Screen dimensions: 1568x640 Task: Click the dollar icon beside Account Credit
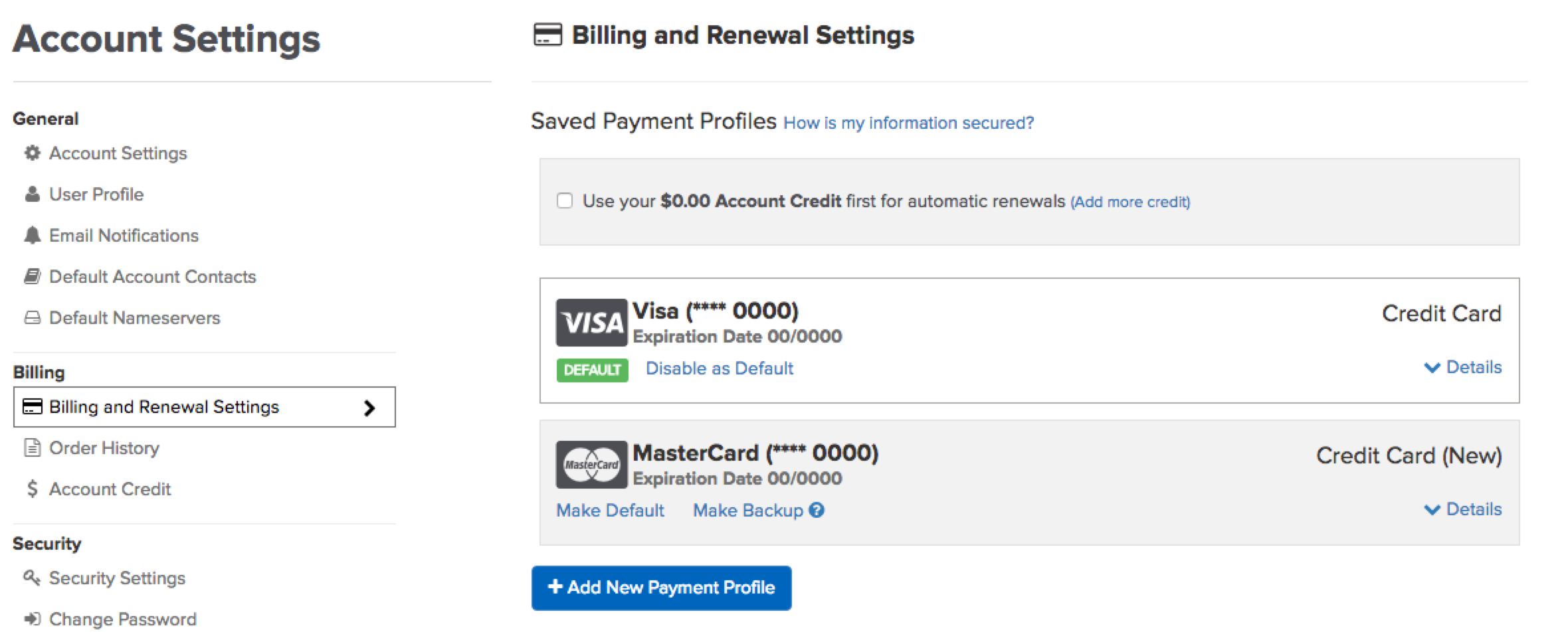point(32,489)
